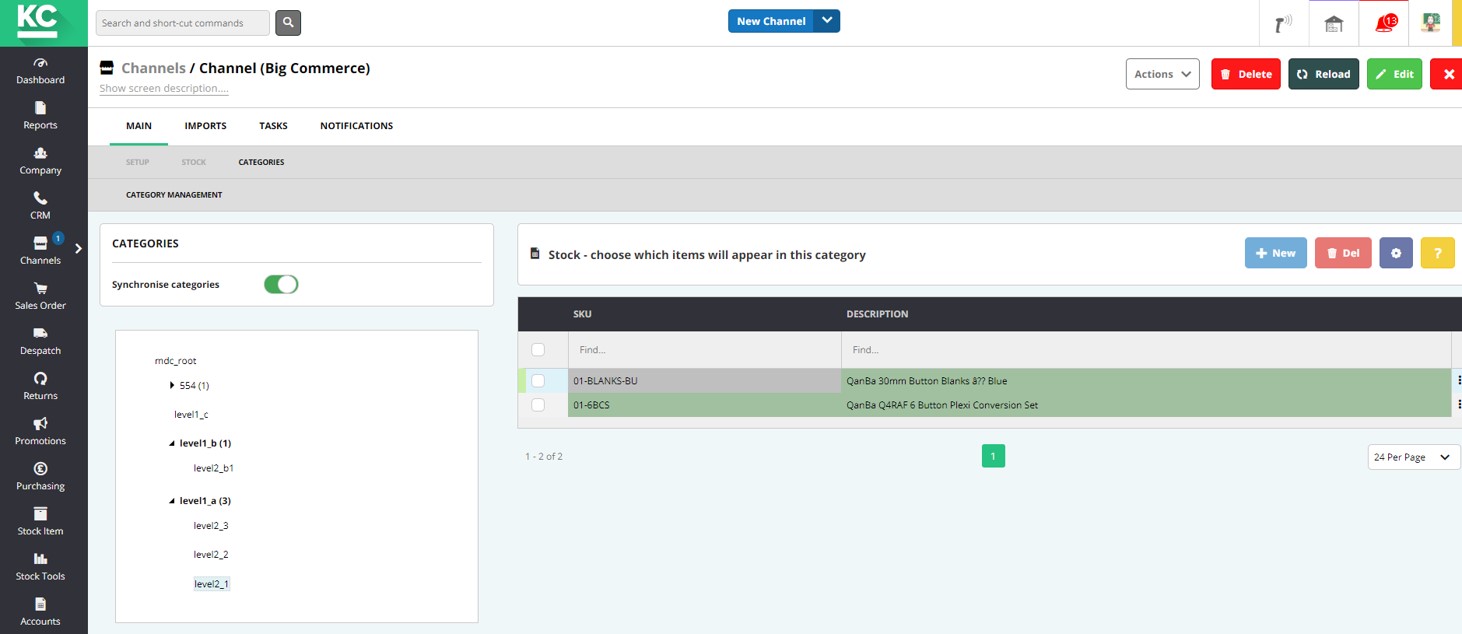Add new stock item with New button
Screen dimensions: 1462x634
pyautogui.click(x=1276, y=253)
